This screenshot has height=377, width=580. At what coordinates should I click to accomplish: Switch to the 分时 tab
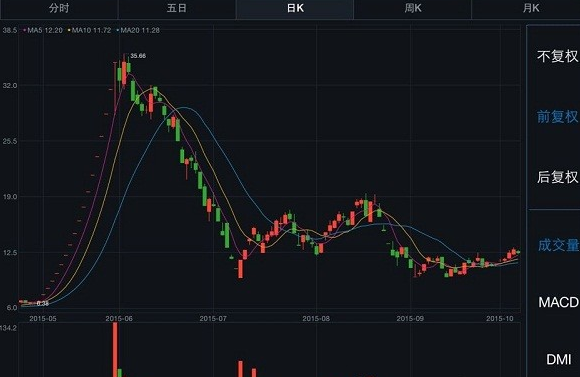[59, 8]
